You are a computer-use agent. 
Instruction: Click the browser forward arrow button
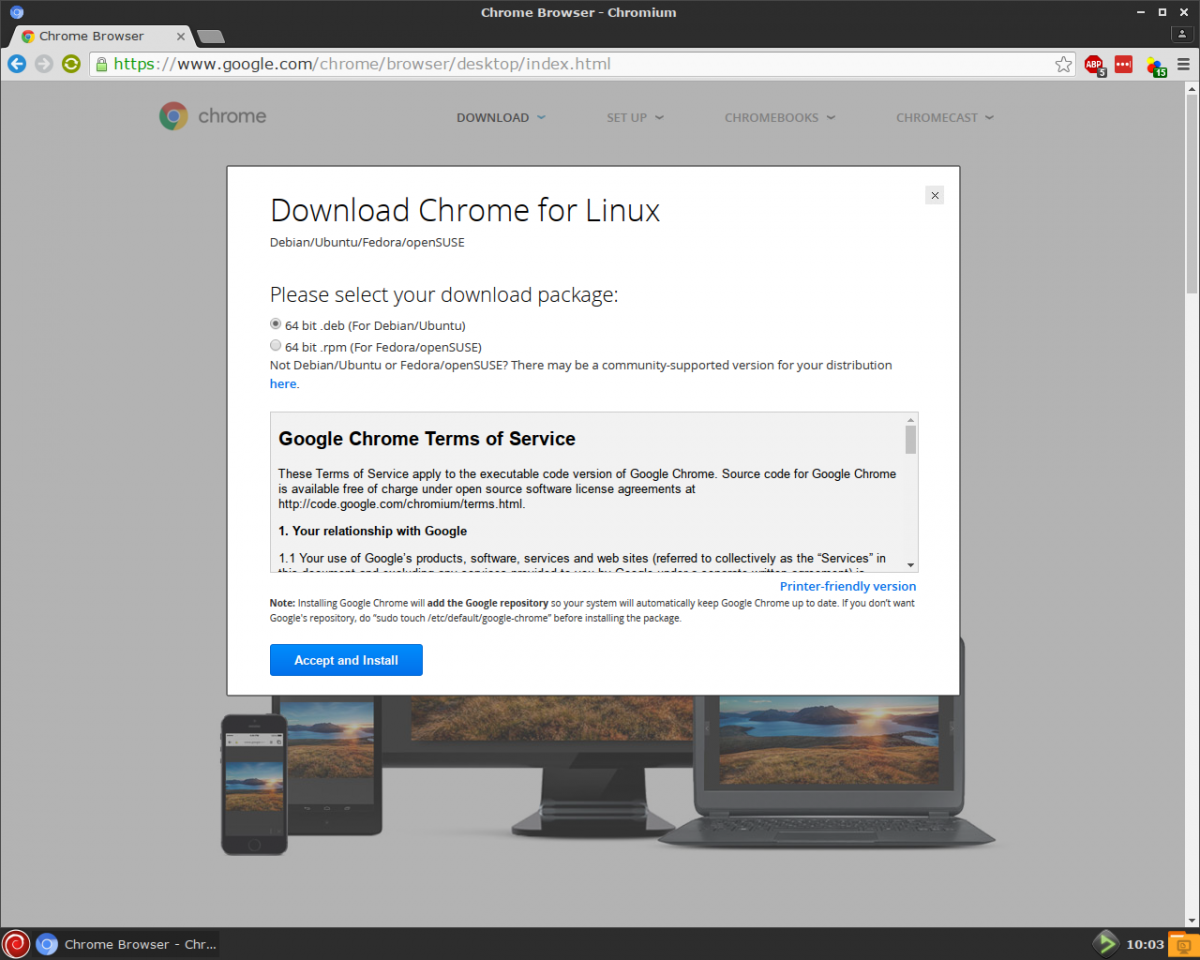[x=44, y=64]
